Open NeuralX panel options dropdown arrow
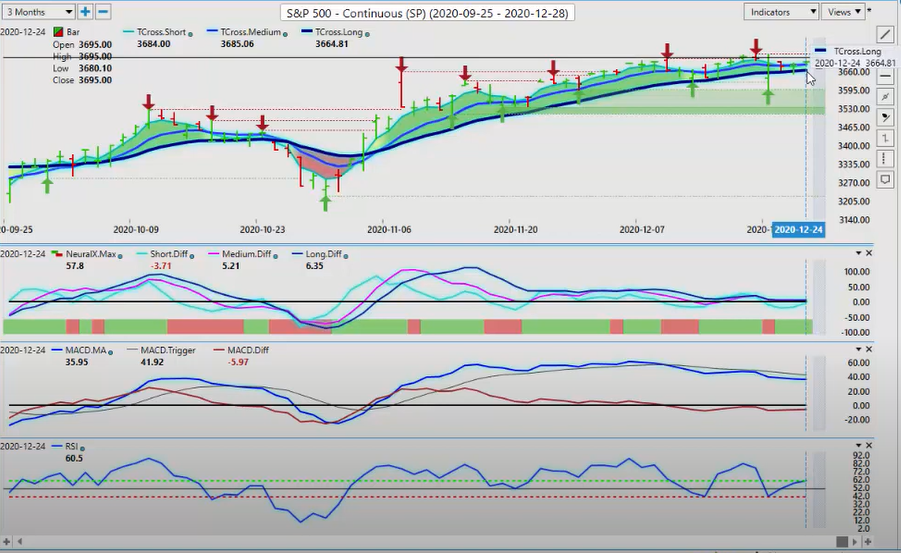Image resolution: width=901 pixels, height=553 pixels. point(858,253)
